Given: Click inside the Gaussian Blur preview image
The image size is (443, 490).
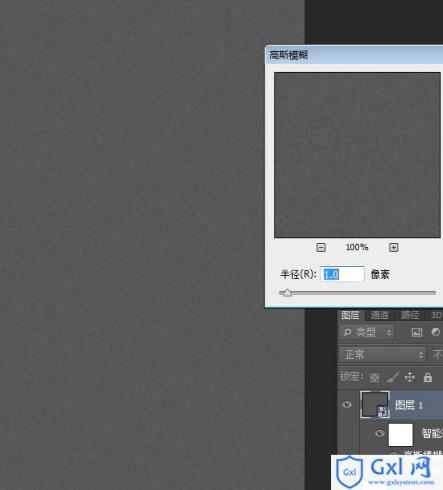Looking at the screenshot, I should [357, 155].
